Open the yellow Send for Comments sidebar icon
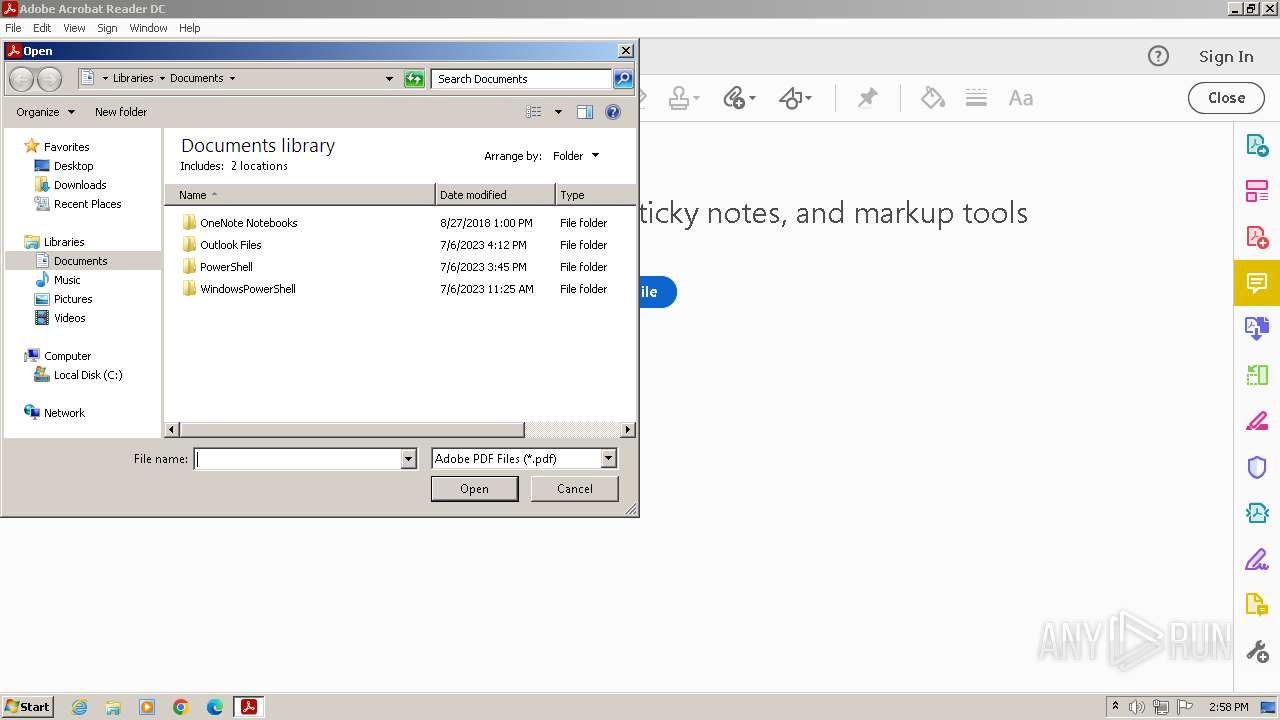 (x=1257, y=605)
